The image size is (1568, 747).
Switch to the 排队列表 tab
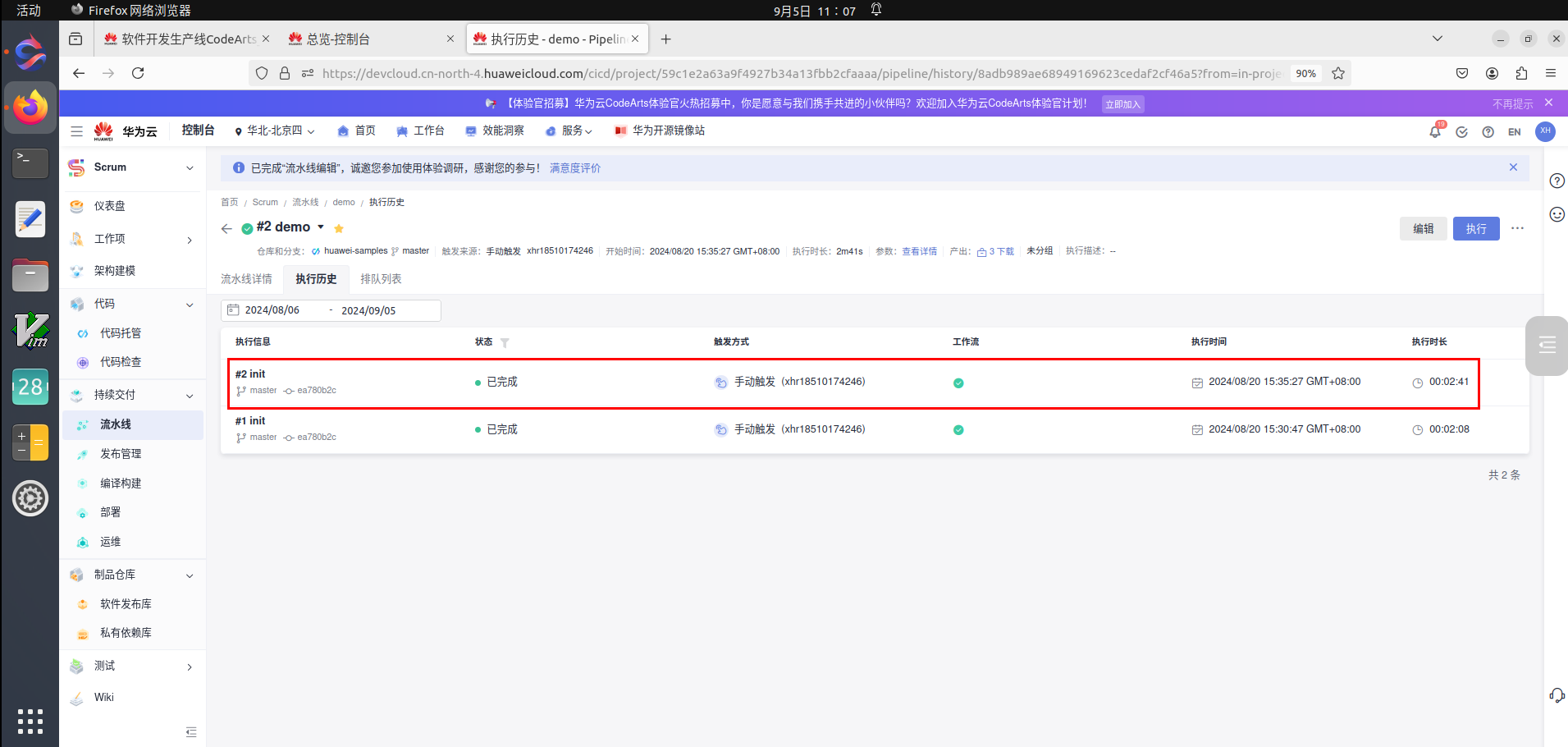381,279
